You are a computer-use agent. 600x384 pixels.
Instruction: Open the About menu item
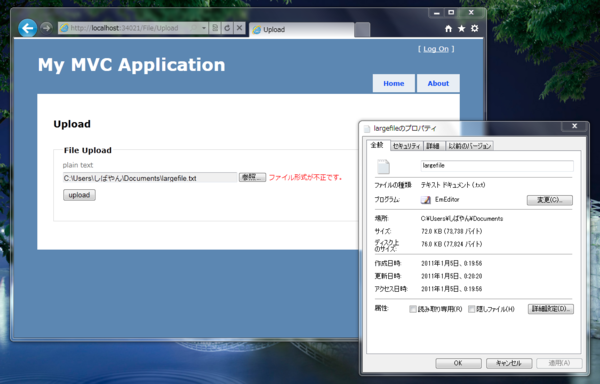point(438,83)
